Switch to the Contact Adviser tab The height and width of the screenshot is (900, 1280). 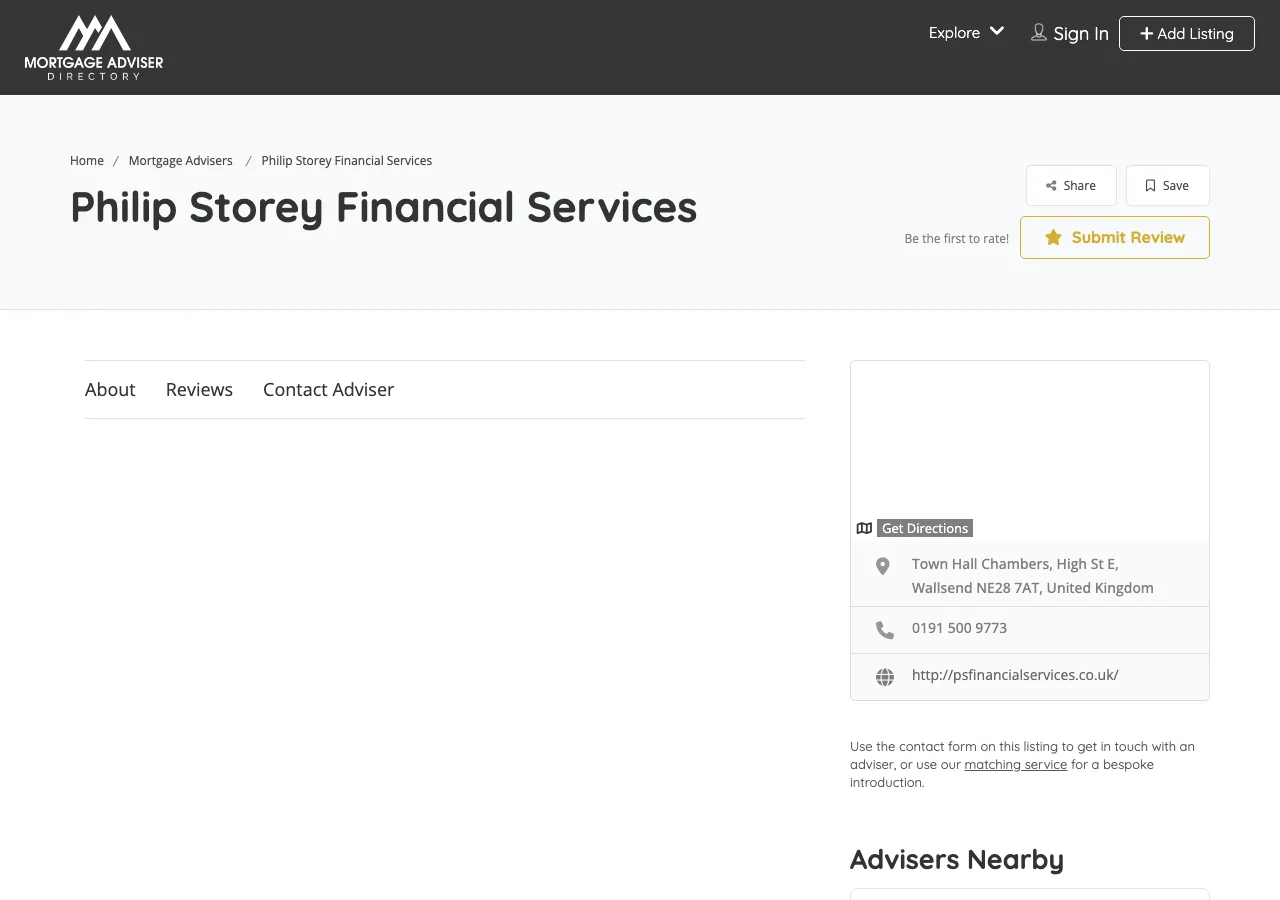pyautogui.click(x=328, y=389)
